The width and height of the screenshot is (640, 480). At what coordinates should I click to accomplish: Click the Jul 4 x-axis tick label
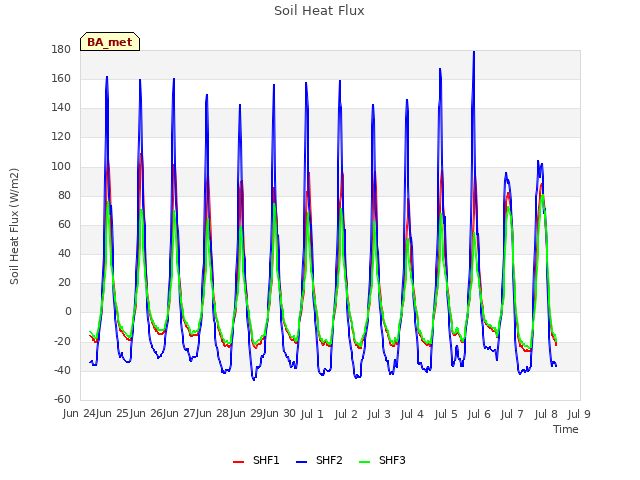coord(412,414)
